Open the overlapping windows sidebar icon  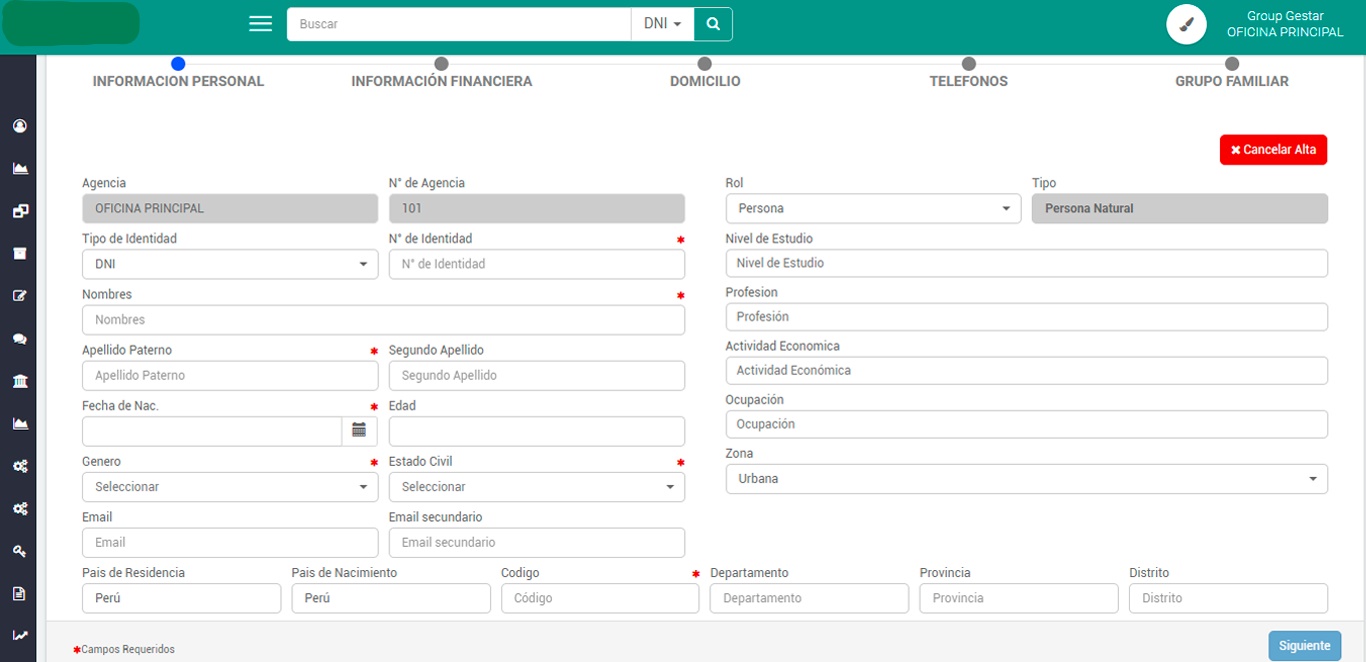[x=19, y=211]
